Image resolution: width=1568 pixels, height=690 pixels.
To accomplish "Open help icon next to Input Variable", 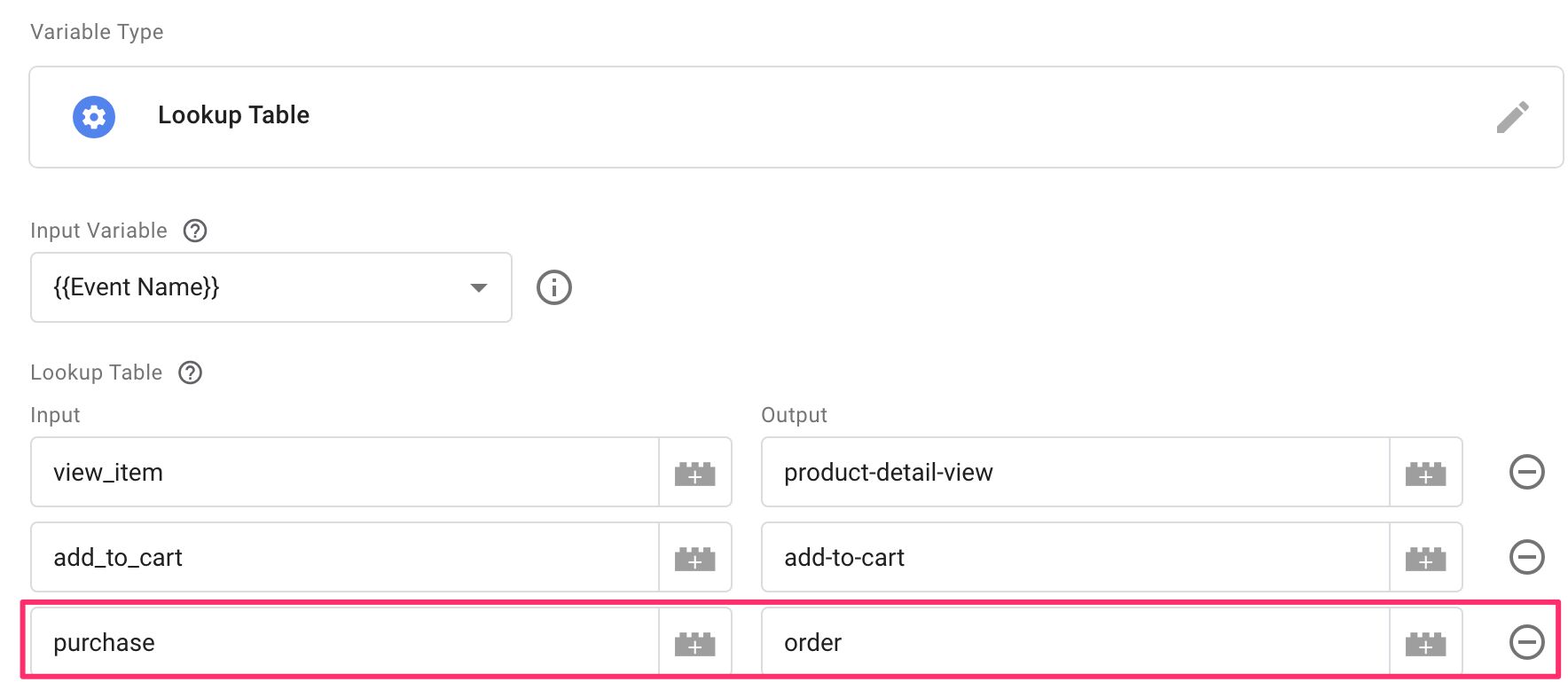I will click(x=195, y=231).
